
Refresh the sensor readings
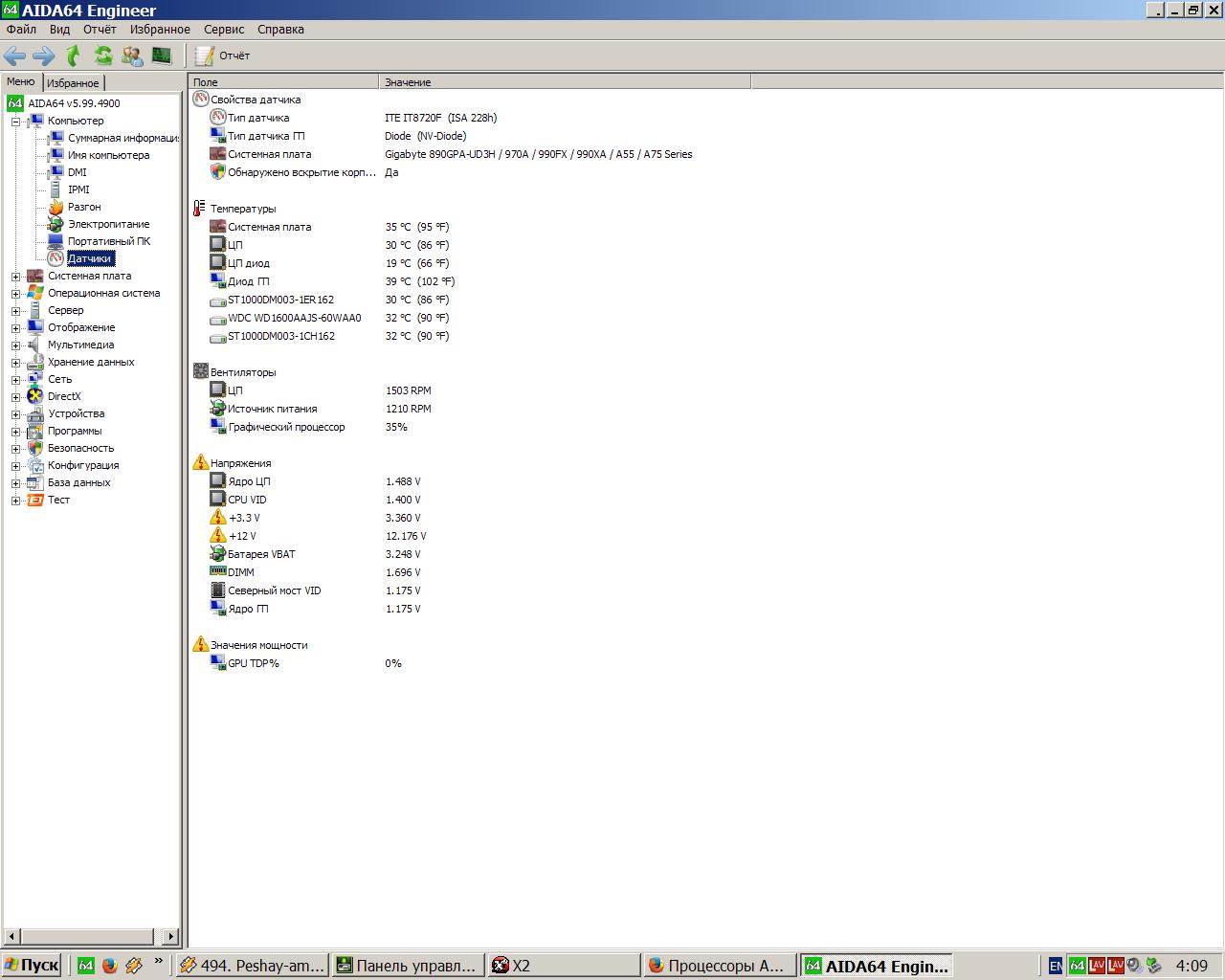(x=102, y=56)
